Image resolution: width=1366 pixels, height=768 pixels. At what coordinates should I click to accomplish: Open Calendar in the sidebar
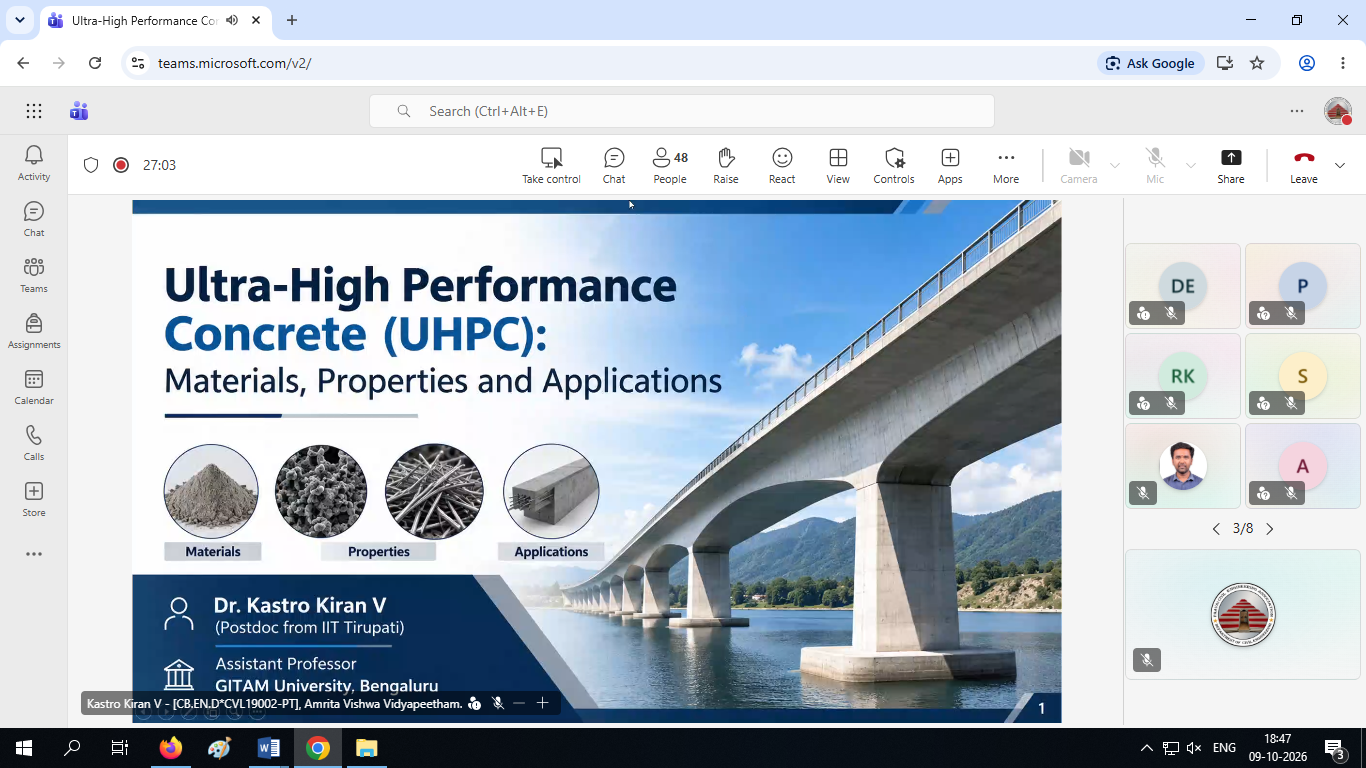tap(34, 386)
